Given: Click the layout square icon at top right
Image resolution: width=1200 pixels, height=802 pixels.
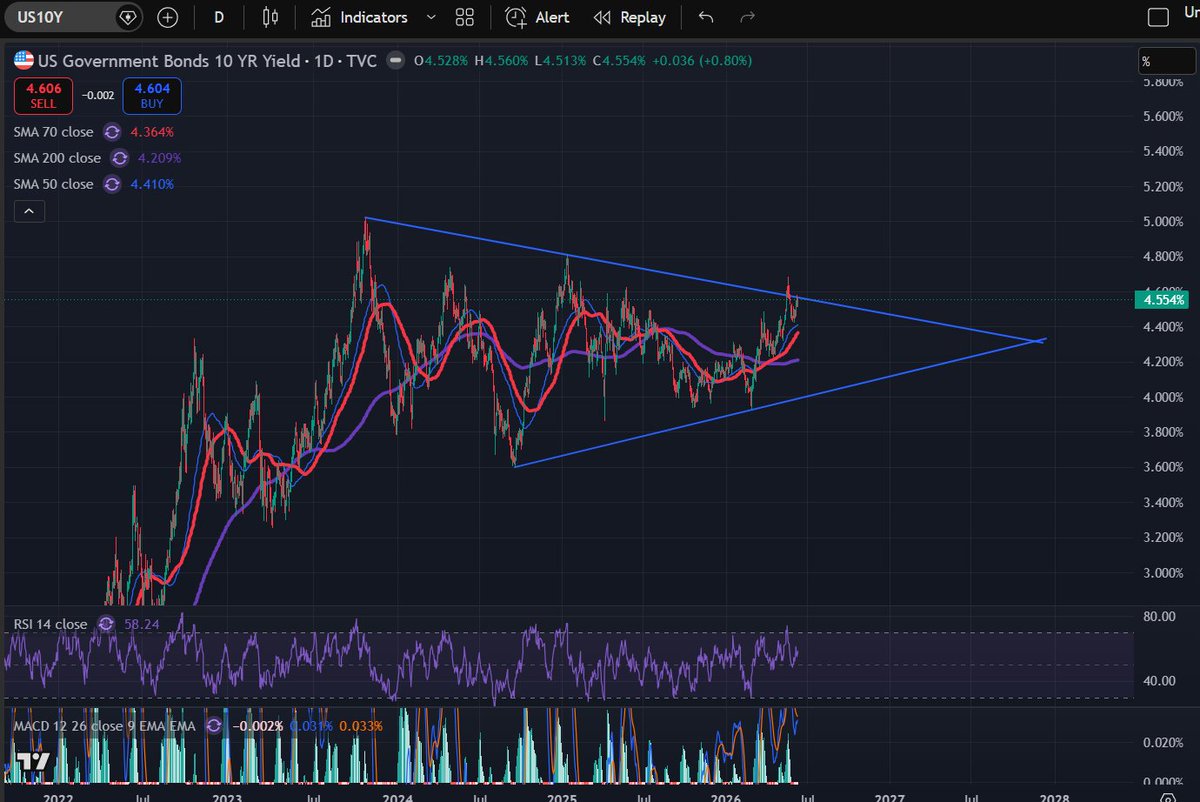Looking at the screenshot, I should [1158, 17].
